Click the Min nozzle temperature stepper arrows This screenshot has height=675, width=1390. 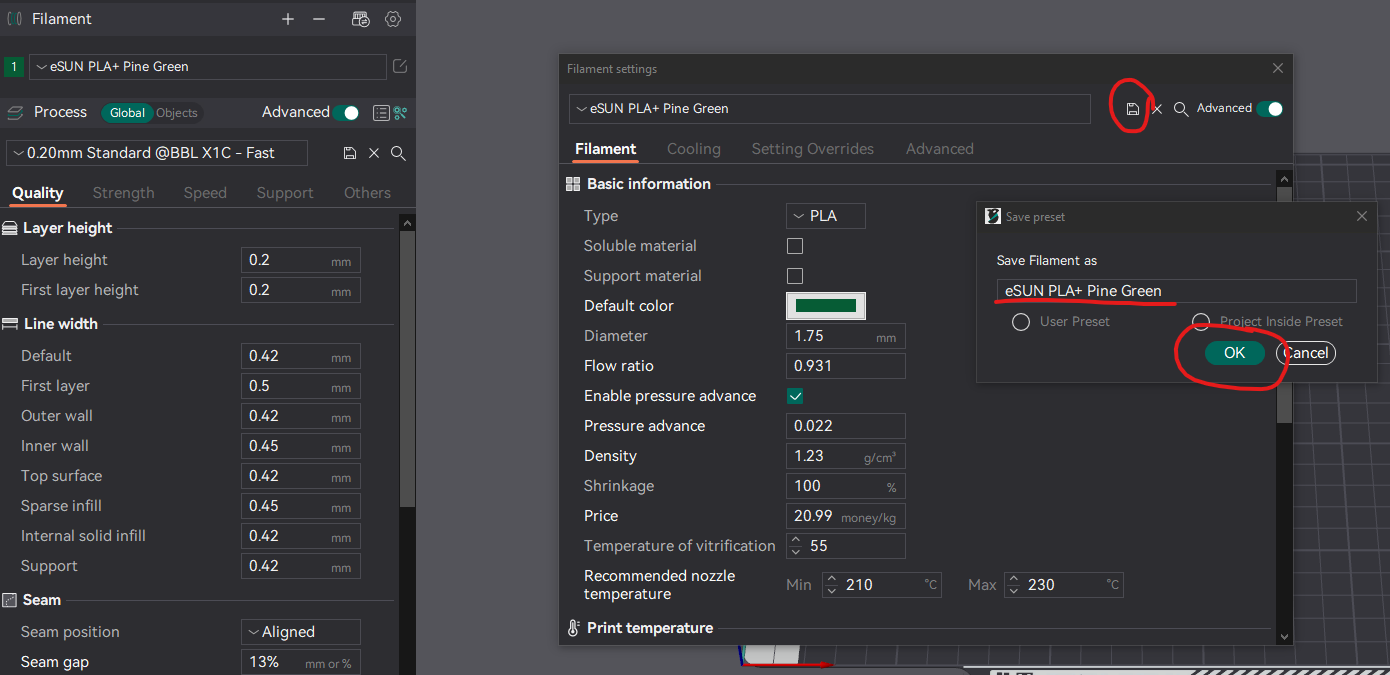[x=832, y=585]
